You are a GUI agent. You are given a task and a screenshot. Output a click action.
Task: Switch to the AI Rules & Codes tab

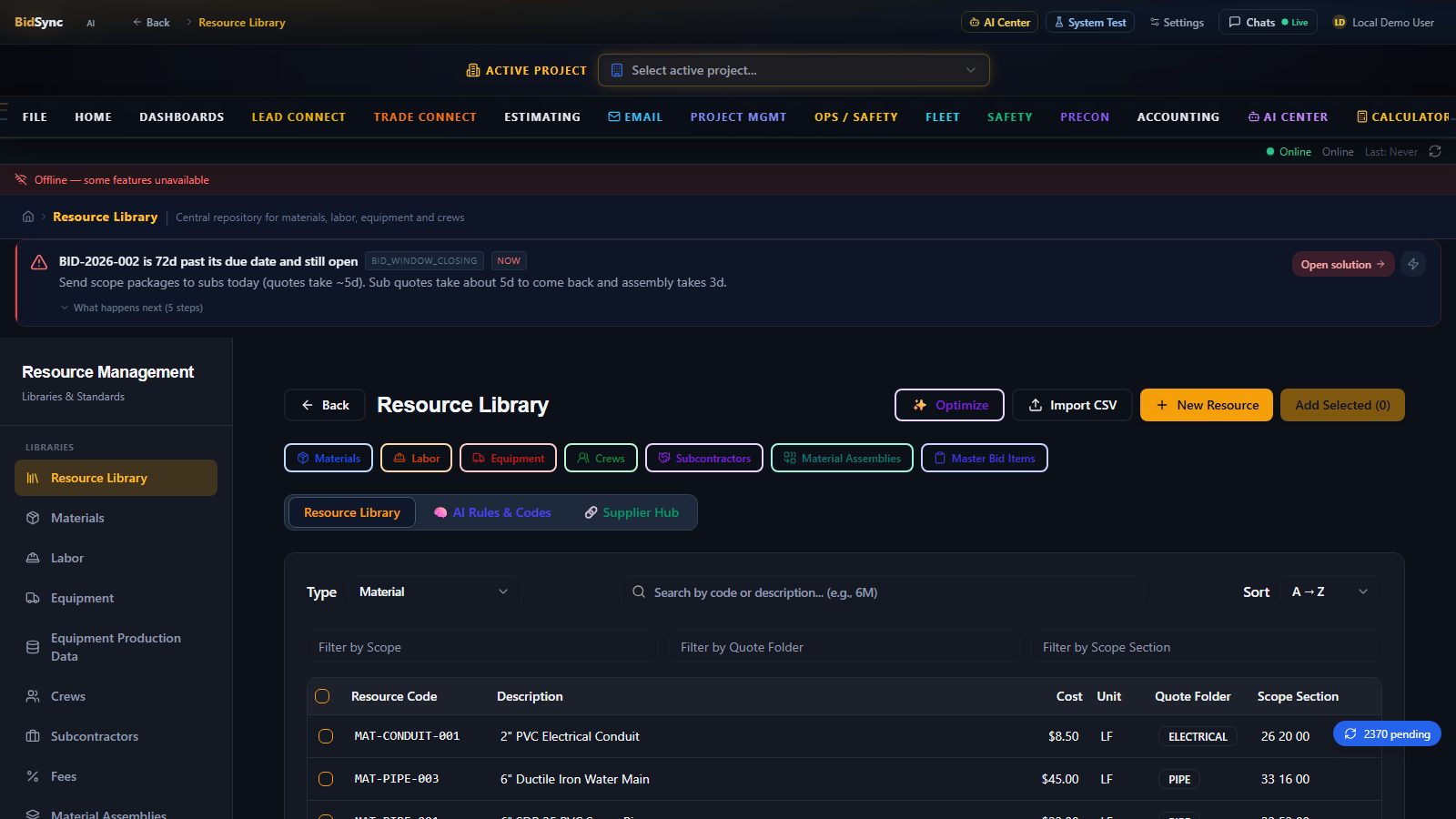click(492, 512)
